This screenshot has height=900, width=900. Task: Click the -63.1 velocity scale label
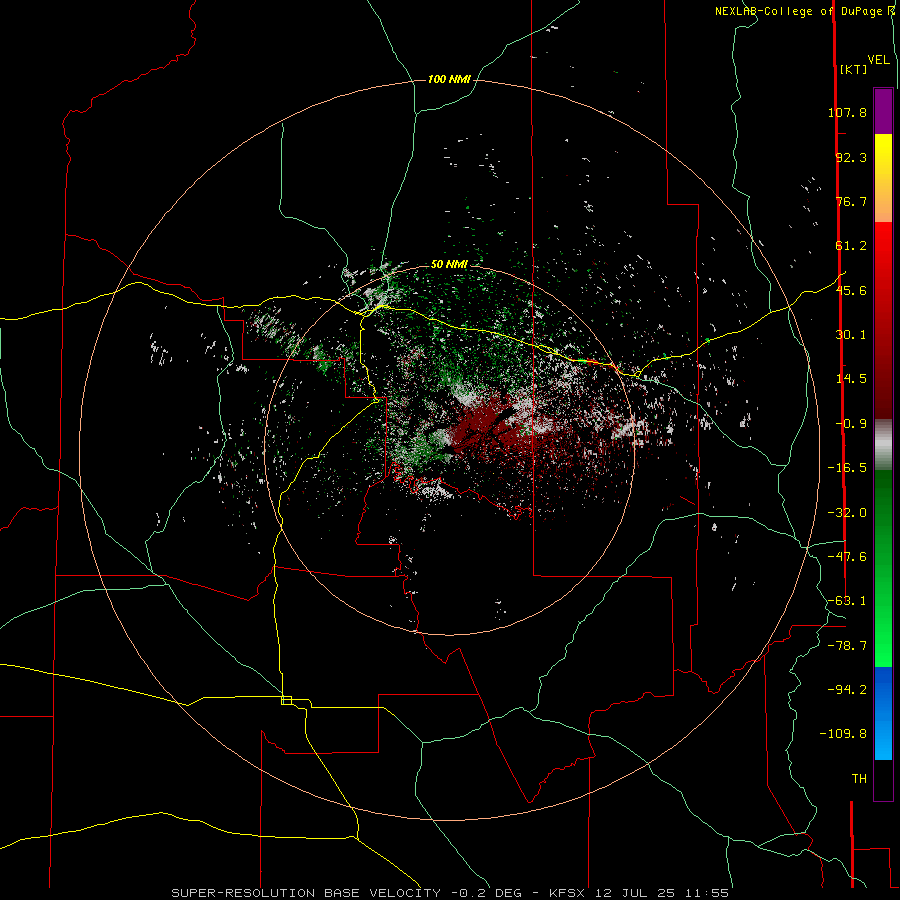point(847,601)
